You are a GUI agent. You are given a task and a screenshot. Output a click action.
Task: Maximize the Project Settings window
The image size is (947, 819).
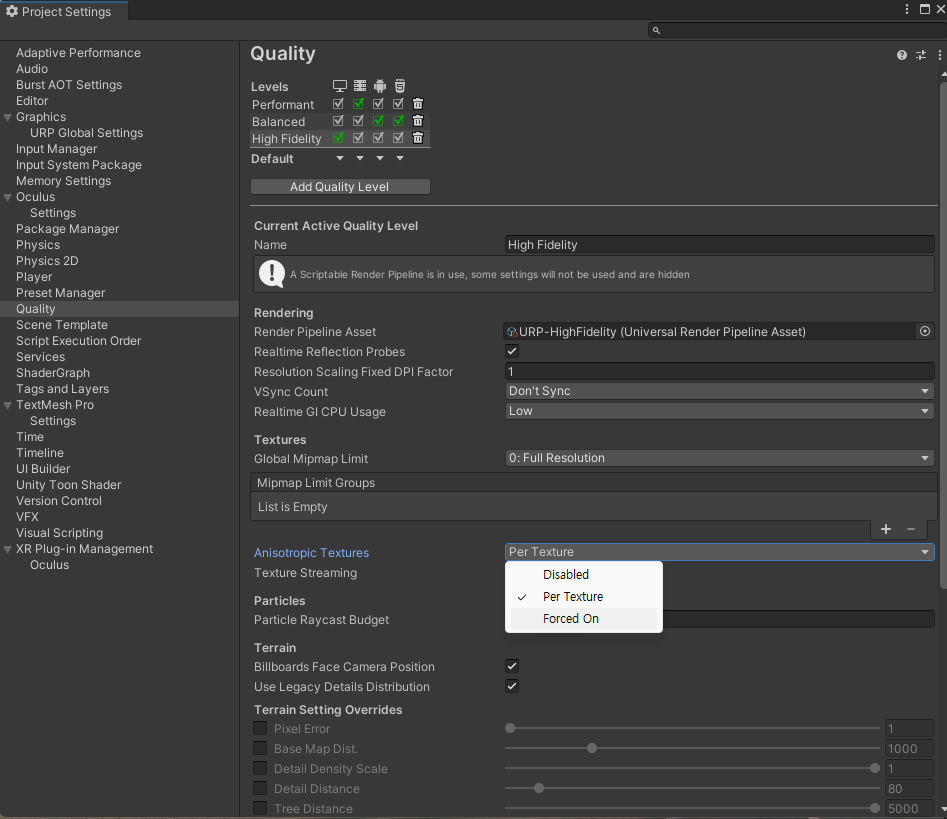coord(924,9)
